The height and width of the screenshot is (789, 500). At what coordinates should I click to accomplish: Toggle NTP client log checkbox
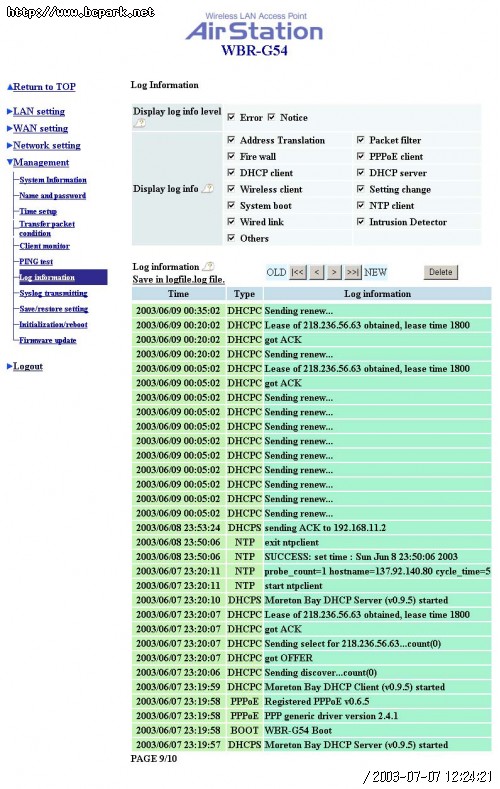(360, 205)
